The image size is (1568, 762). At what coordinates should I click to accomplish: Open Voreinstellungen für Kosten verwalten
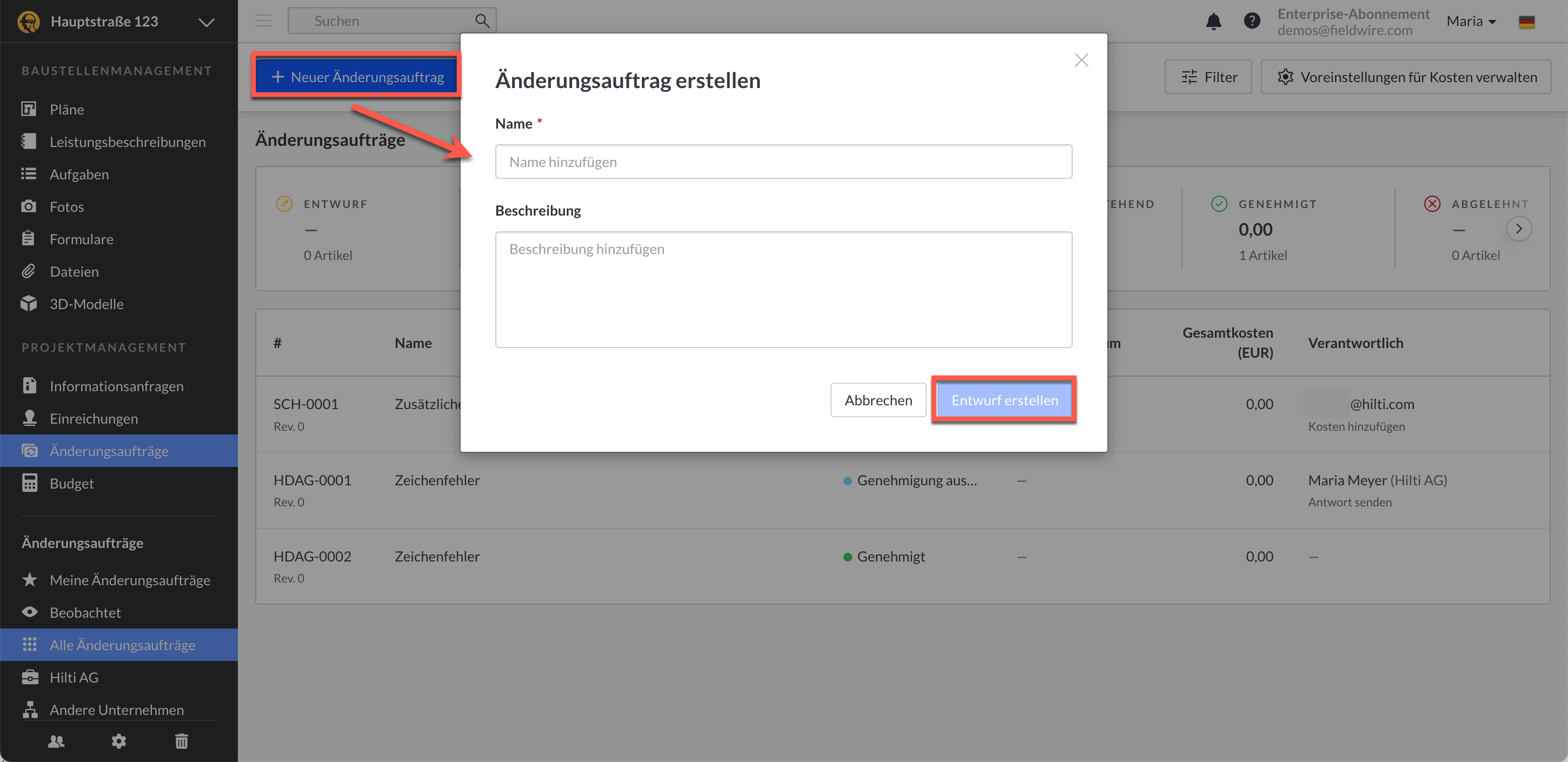point(1406,77)
